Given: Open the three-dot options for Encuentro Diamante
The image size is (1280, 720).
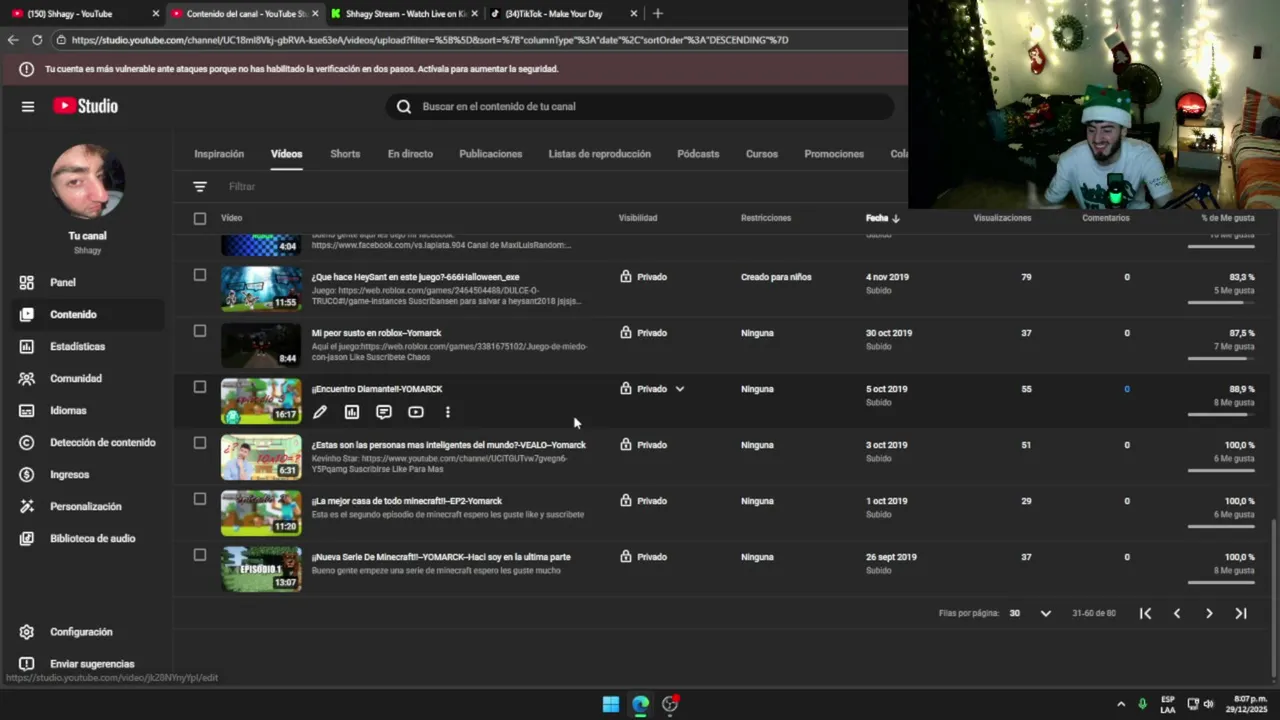Looking at the screenshot, I should [x=447, y=412].
